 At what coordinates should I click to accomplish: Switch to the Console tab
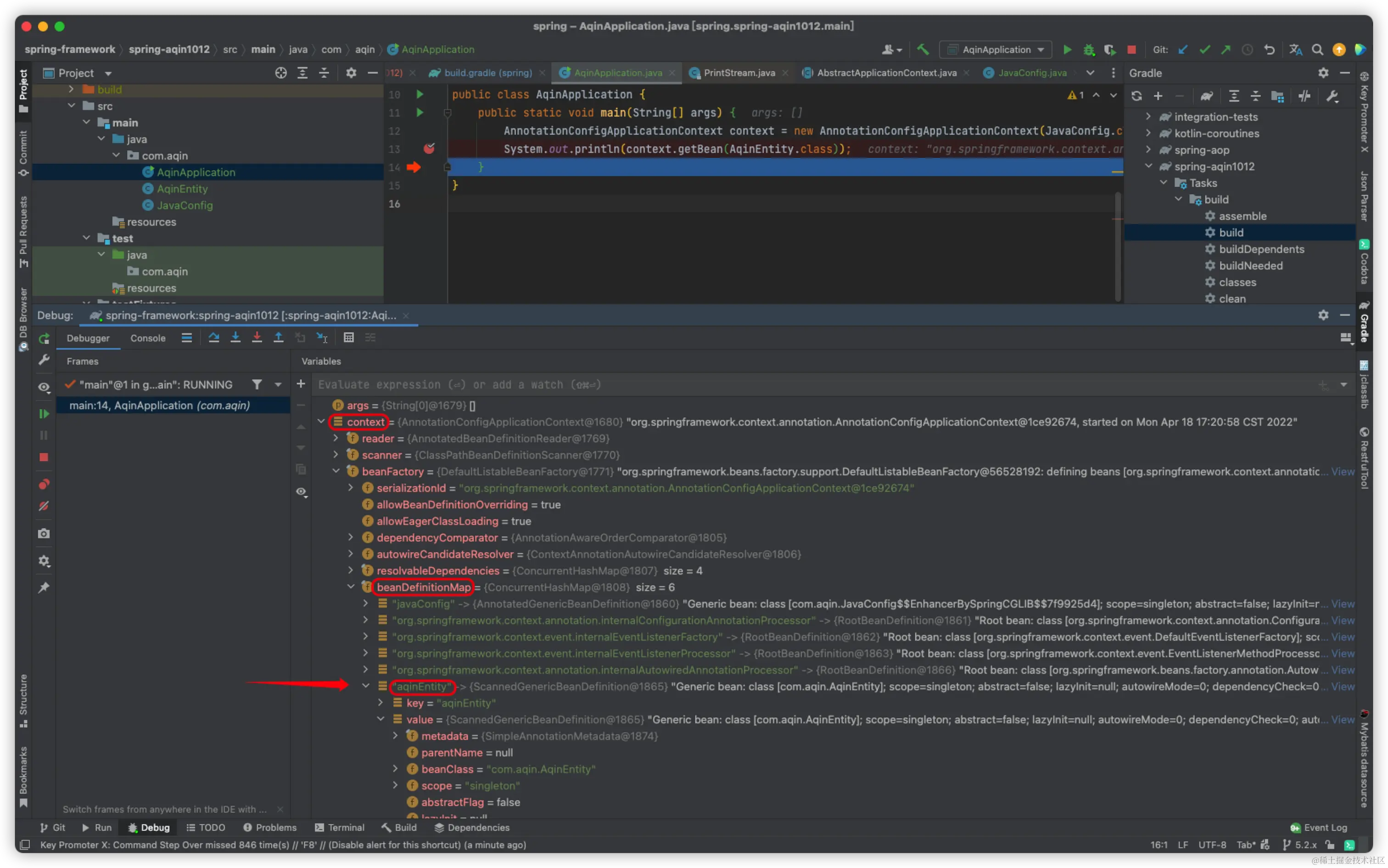pos(147,338)
